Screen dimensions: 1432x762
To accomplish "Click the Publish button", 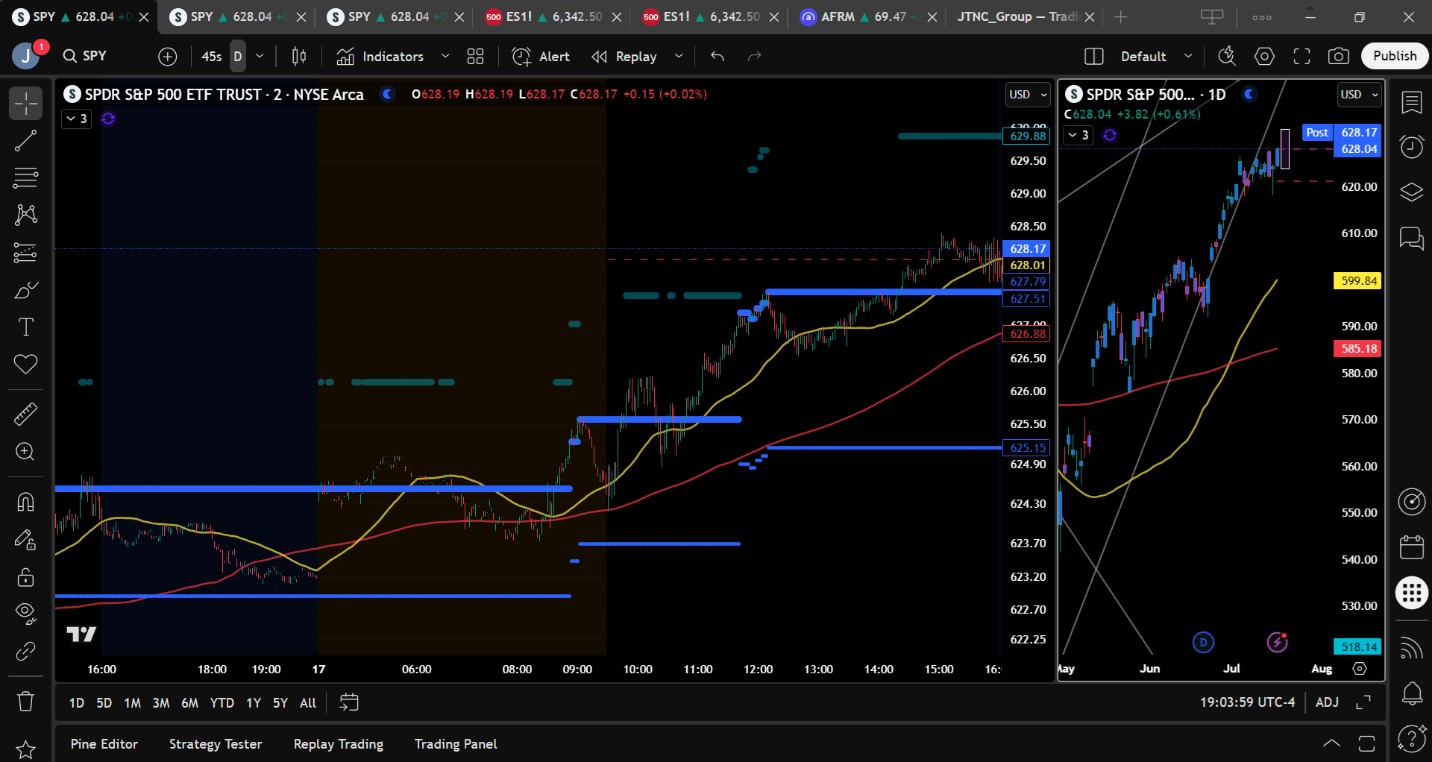I will coord(1394,56).
